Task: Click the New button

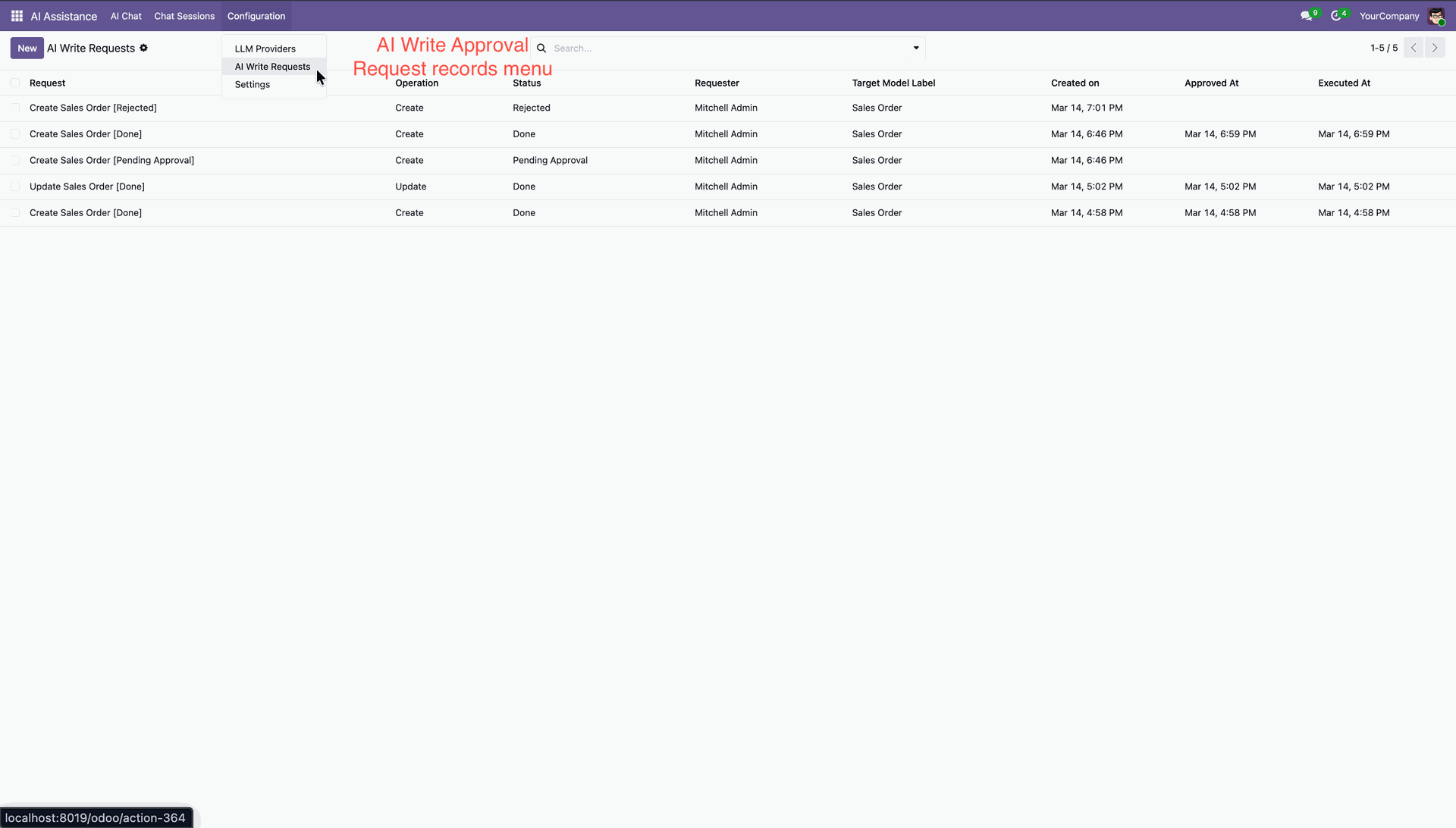Action: 27,48
